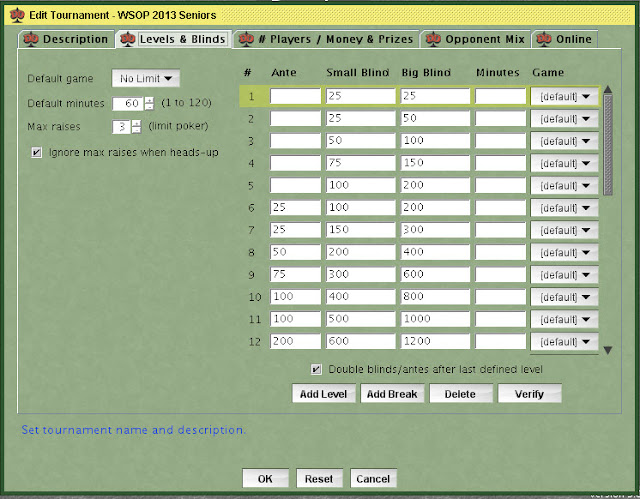640x499 pixels.
Task: Open Game dropdown for level 3
Action: 564,141
